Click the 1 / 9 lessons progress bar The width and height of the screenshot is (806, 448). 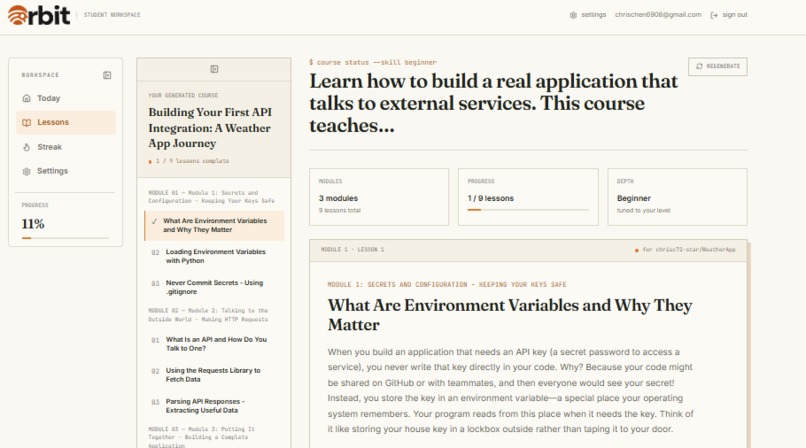pyautogui.click(x=528, y=210)
